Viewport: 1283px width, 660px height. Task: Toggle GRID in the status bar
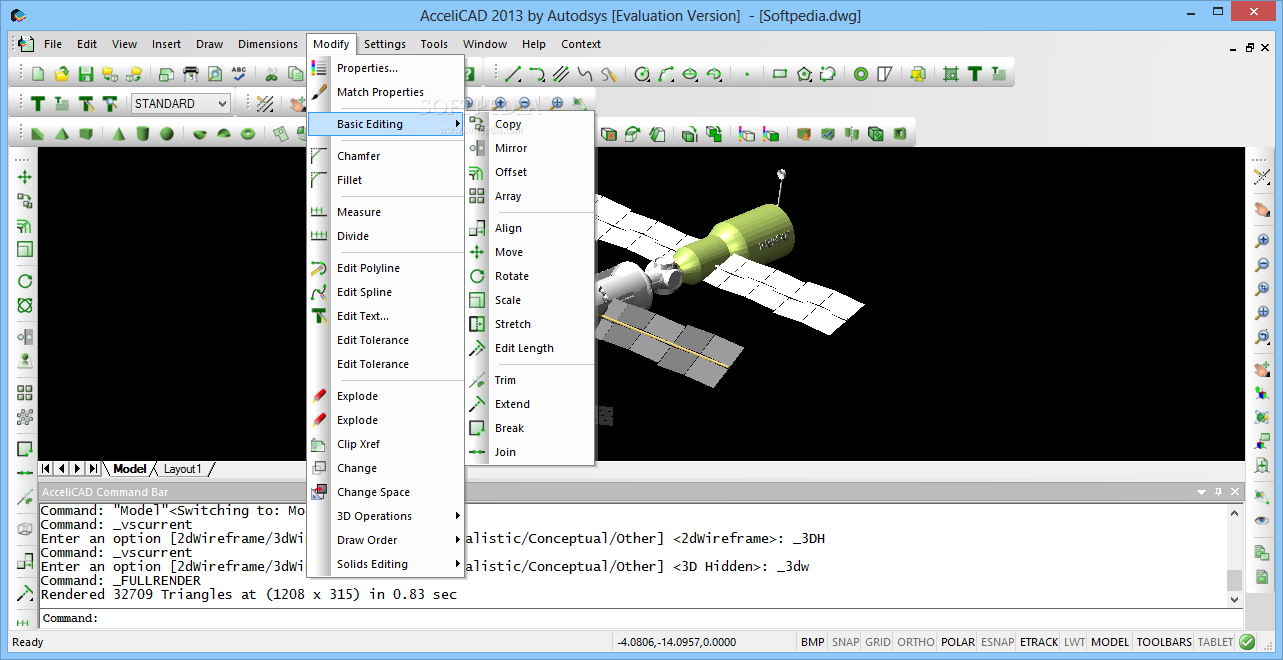click(878, 642)
